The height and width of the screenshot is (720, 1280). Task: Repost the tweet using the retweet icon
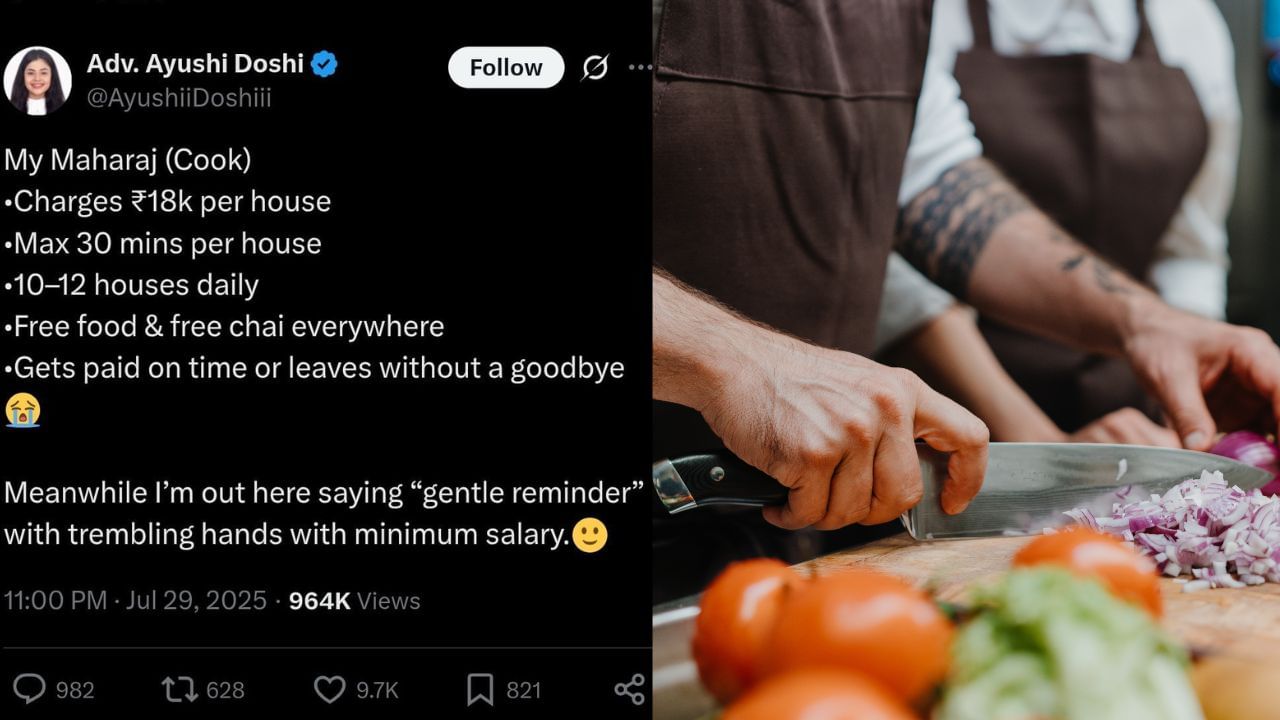180,689
